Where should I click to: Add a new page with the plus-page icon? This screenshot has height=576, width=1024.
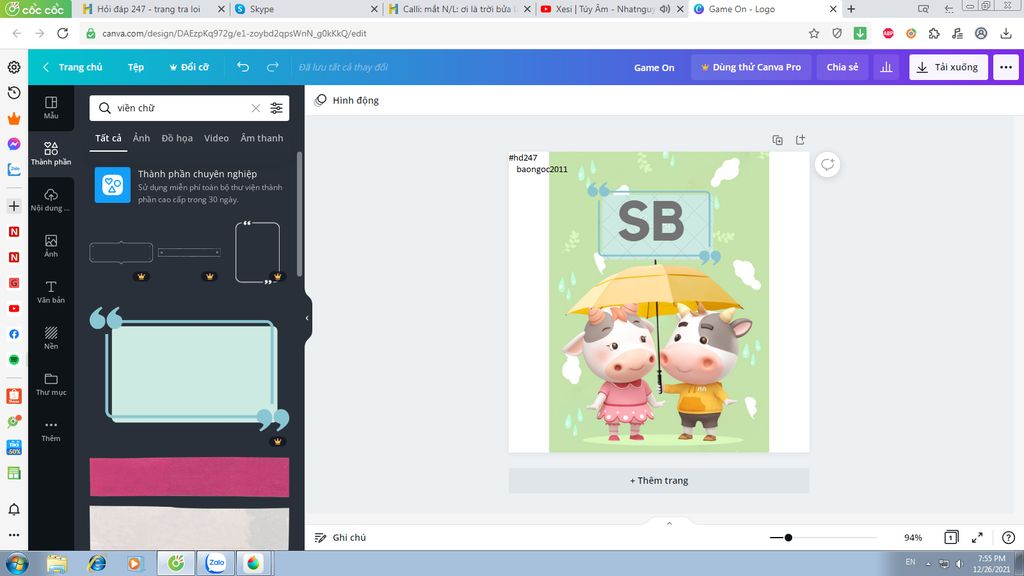pyautogui.click(x=800, y=140)
